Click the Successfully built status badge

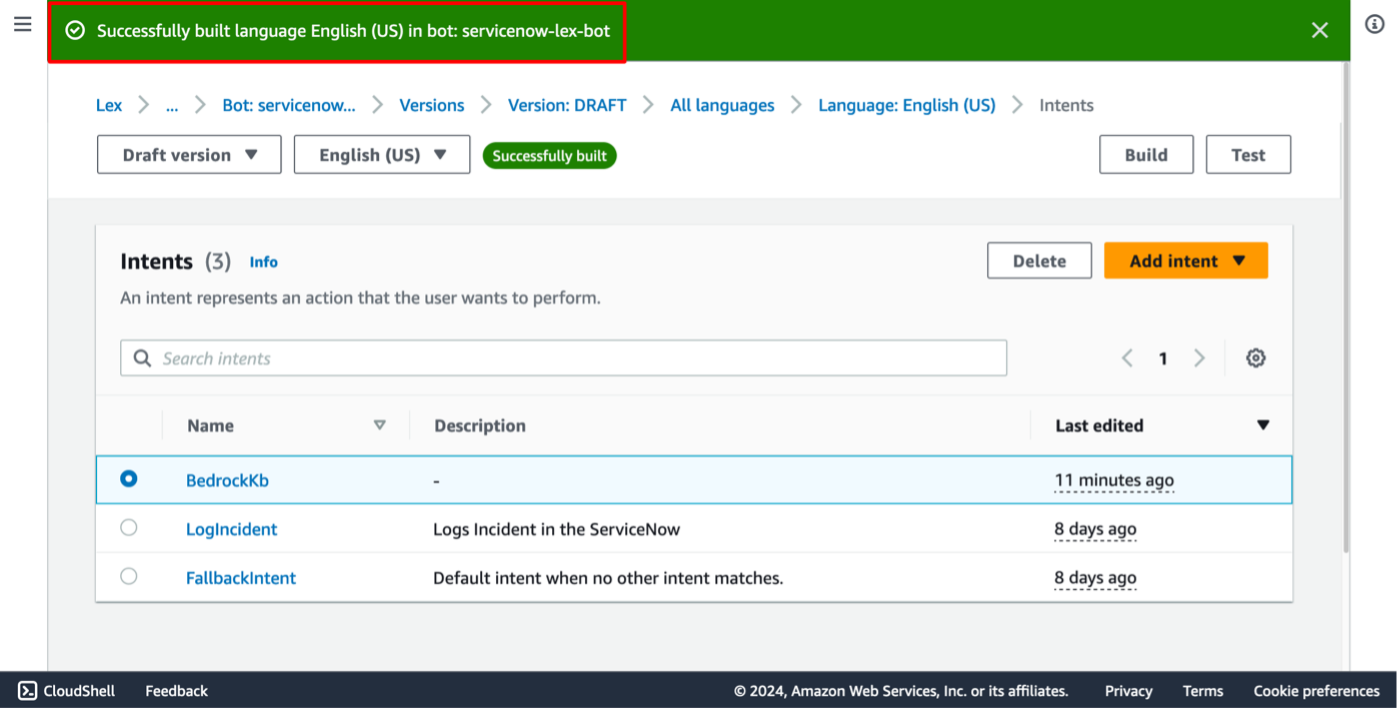pos(549,156)
